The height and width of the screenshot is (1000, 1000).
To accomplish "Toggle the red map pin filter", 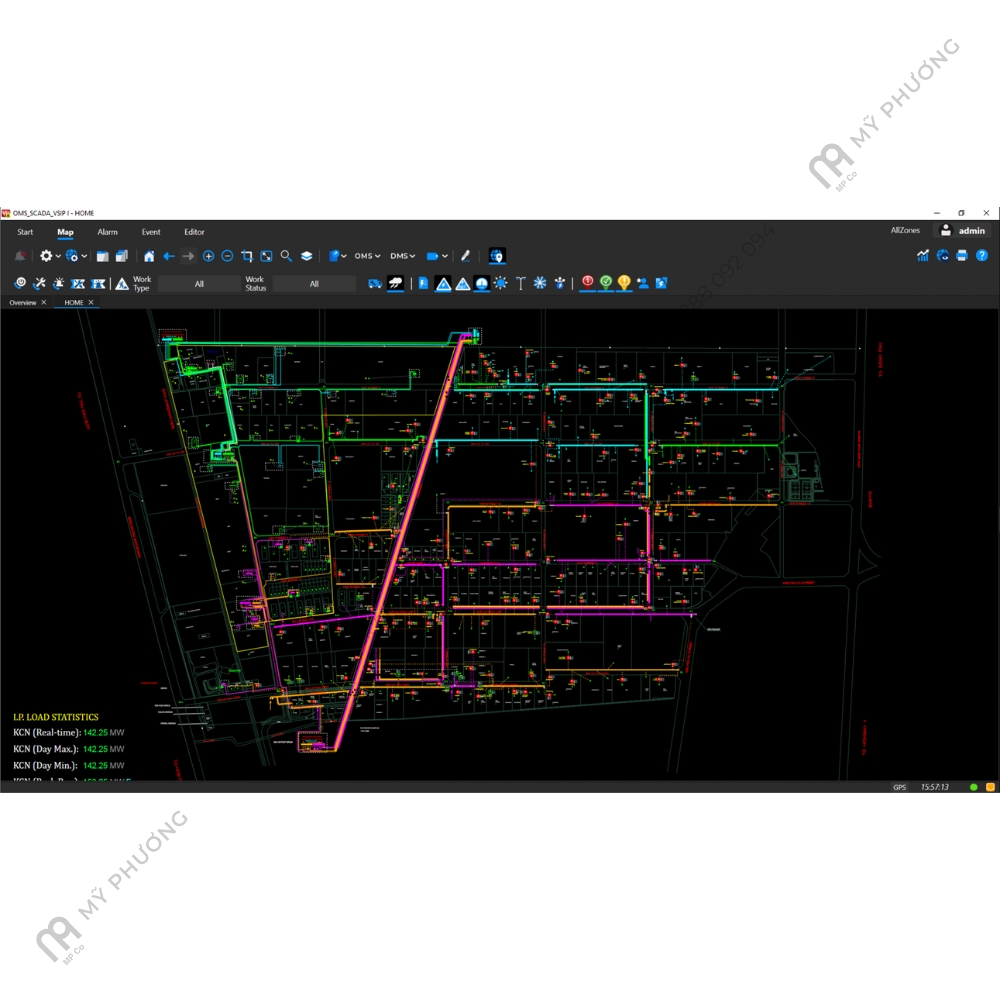I will click(x=588, y=283).
